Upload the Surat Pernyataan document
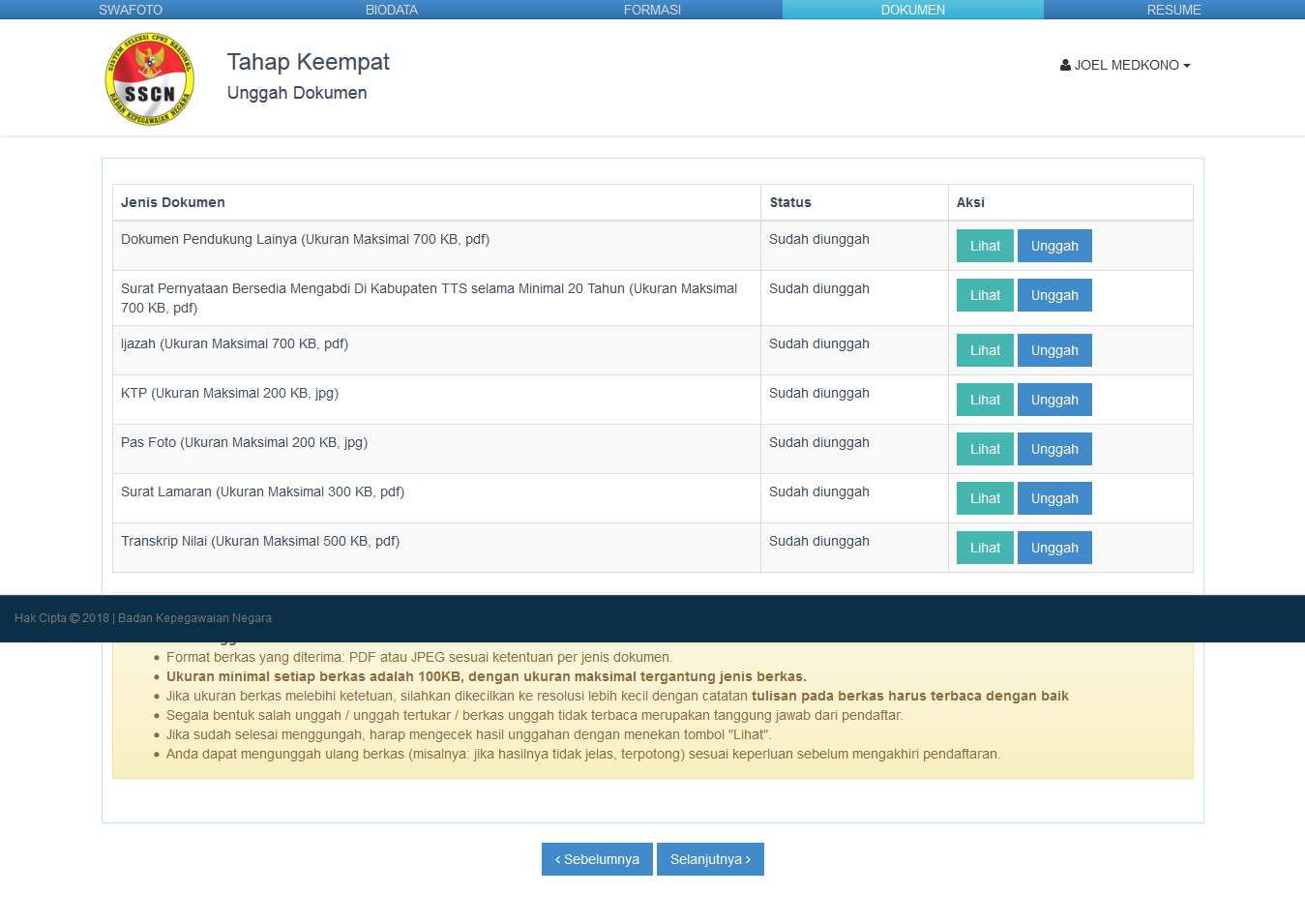The width and height of the screenshot is (1305, 924). pyautogui.click(x=1053, y=295)
